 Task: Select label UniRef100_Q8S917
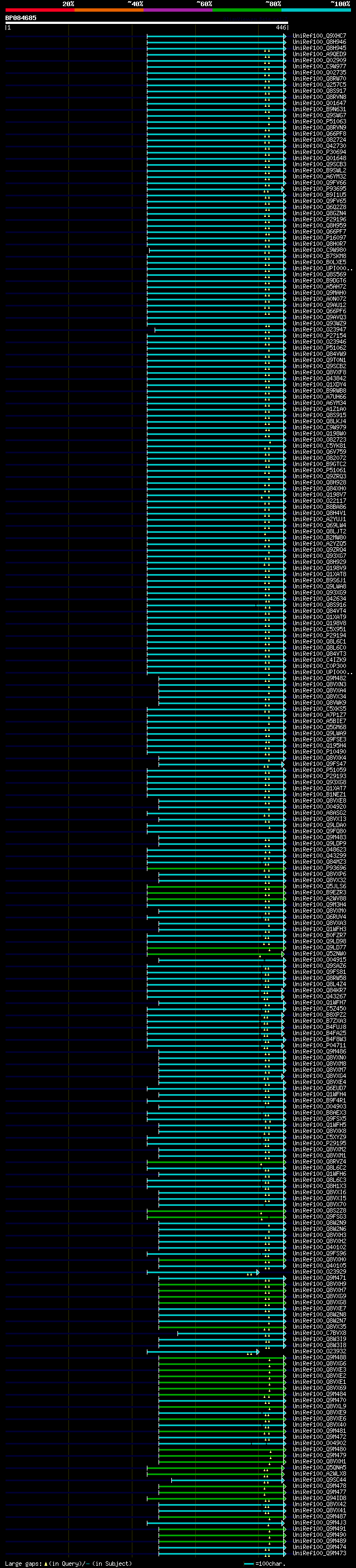pos(319,91)
